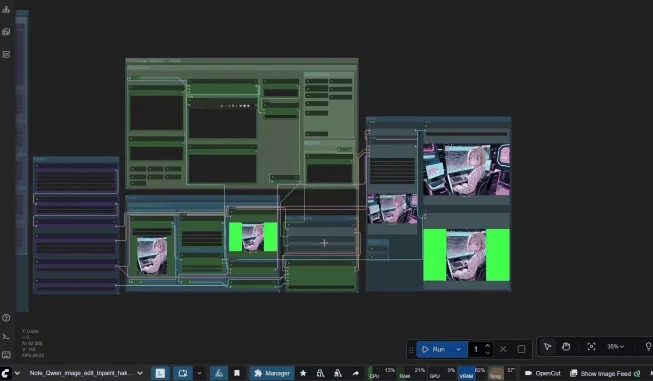Expand the Run button options arrow

point(459,349)
